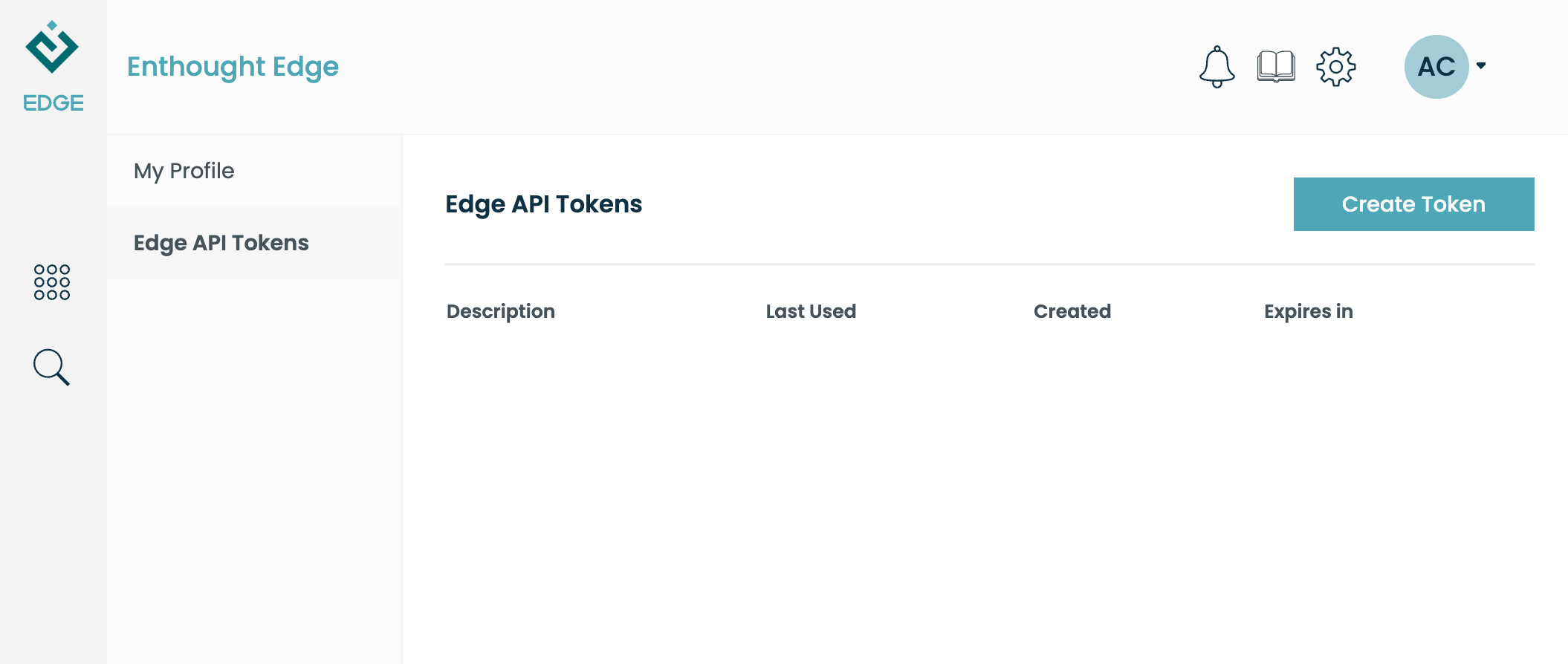Open the settings gear icon
This screenshot has width=1568, height=664.
click(1336, 67)
